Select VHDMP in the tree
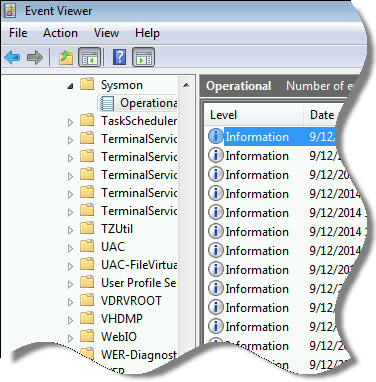The image size is (376, 382). click(x=122, y=319)
